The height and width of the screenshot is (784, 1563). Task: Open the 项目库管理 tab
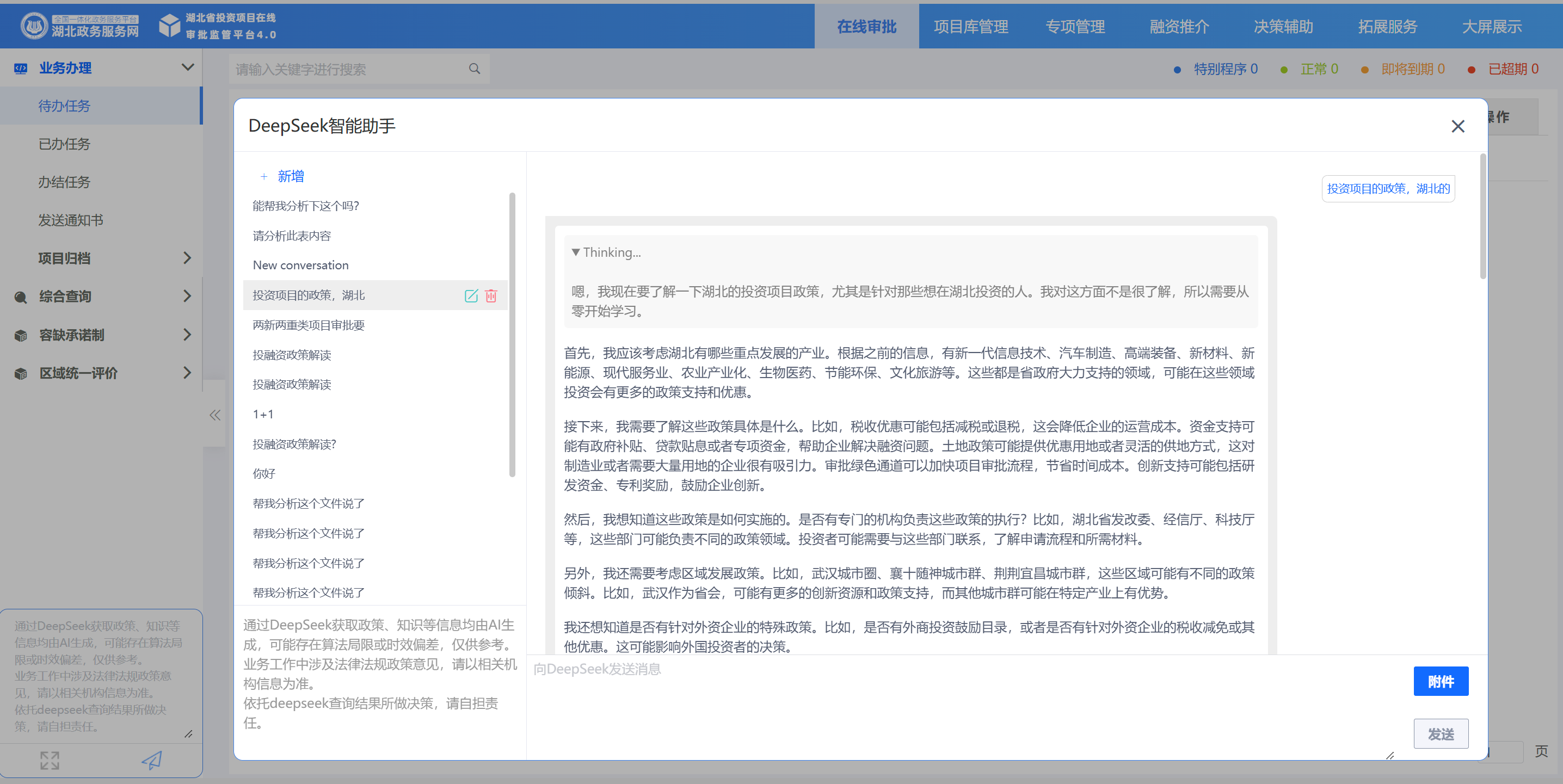[971, 27]
